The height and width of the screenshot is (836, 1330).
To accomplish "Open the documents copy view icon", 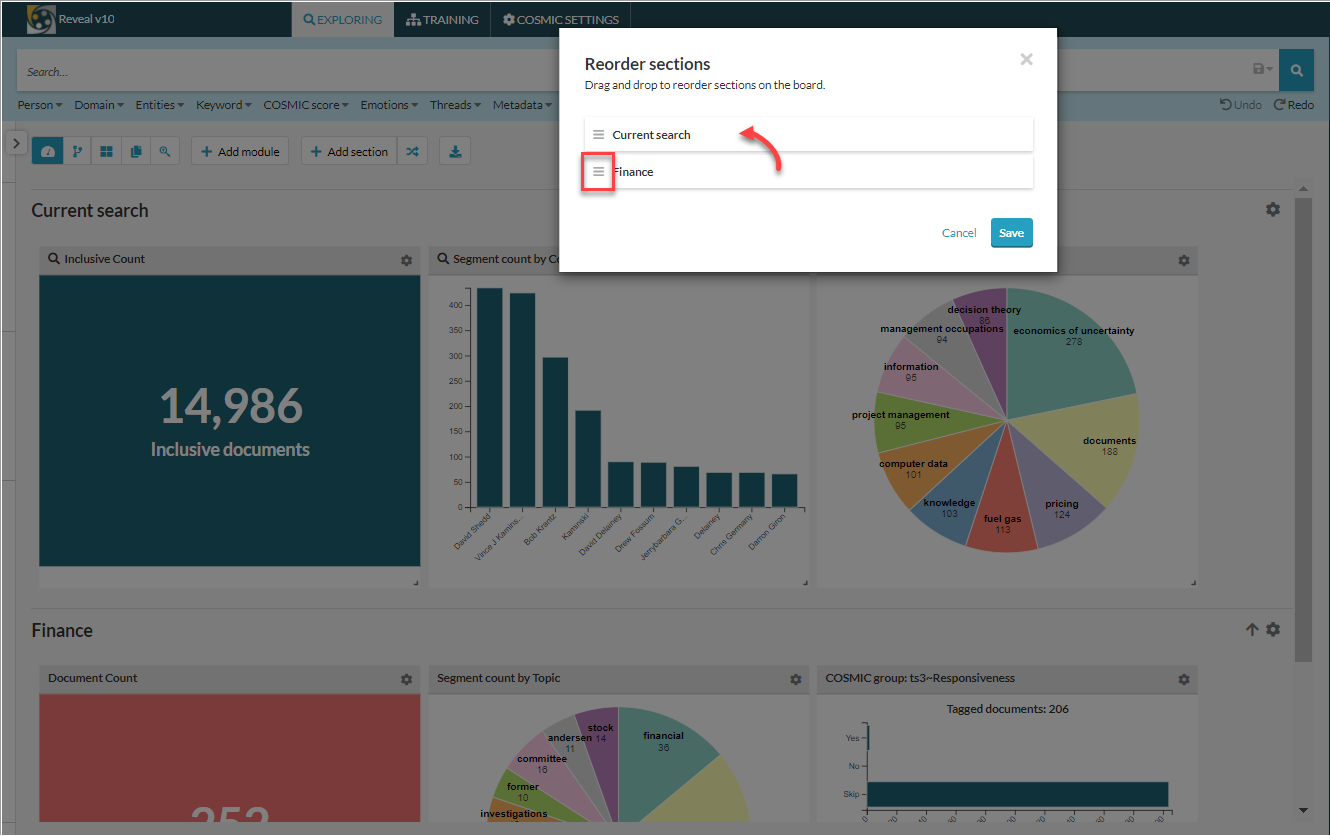I will point(135,152).
